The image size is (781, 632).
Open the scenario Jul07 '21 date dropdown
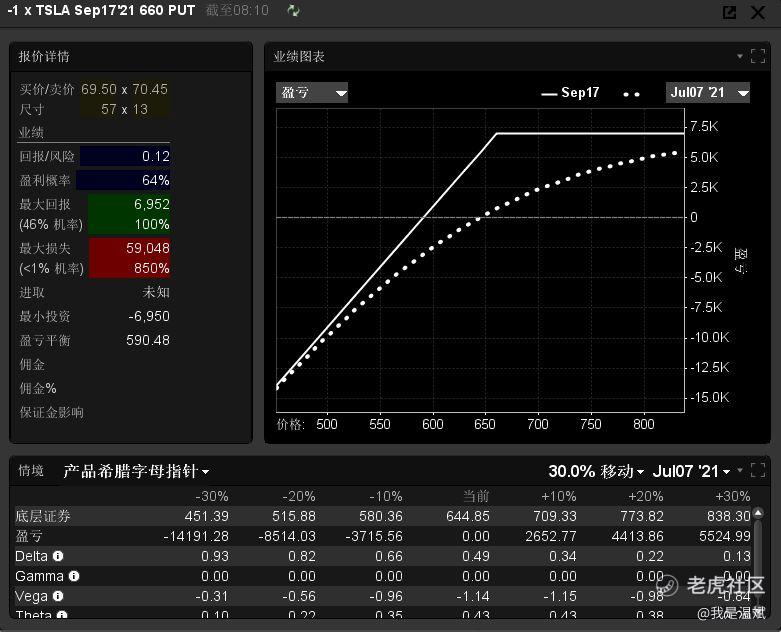coord(691,471)
